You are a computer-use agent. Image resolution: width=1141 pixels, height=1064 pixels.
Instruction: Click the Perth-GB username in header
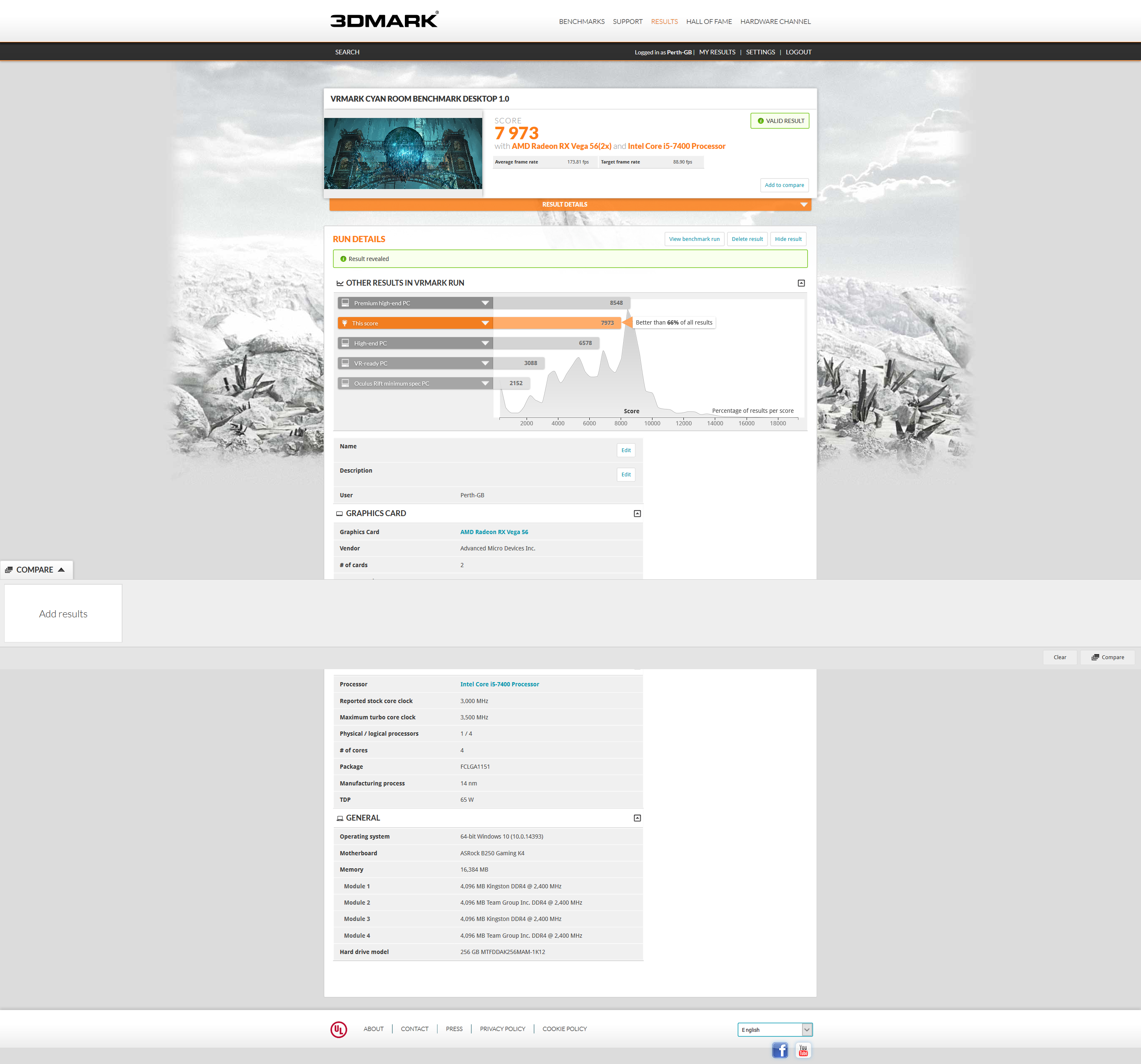point(679,52)
